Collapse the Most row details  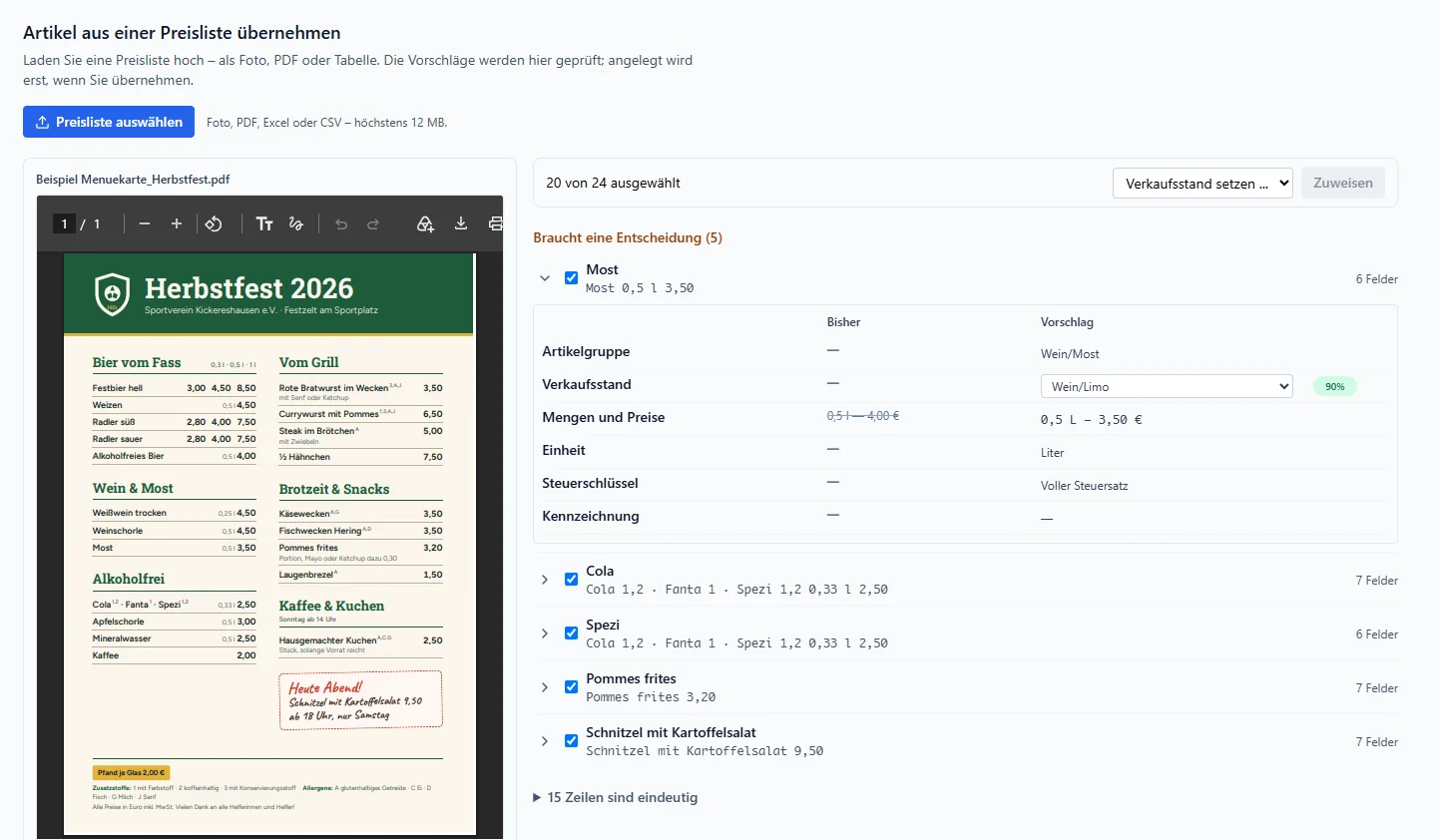click(x=545, y=278)
